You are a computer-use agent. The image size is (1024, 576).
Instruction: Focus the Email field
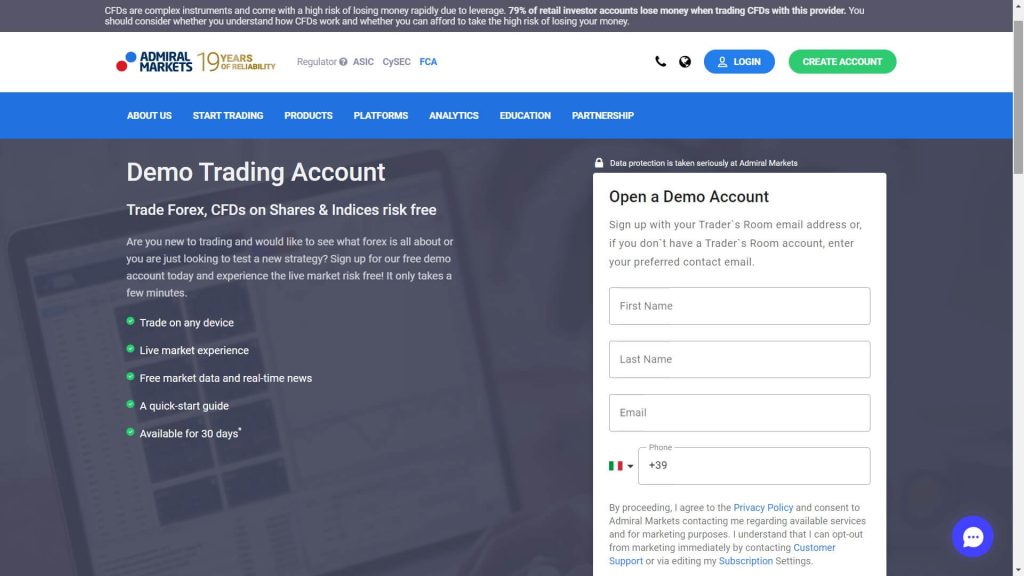pyautogui.click(x=739, y=413)
